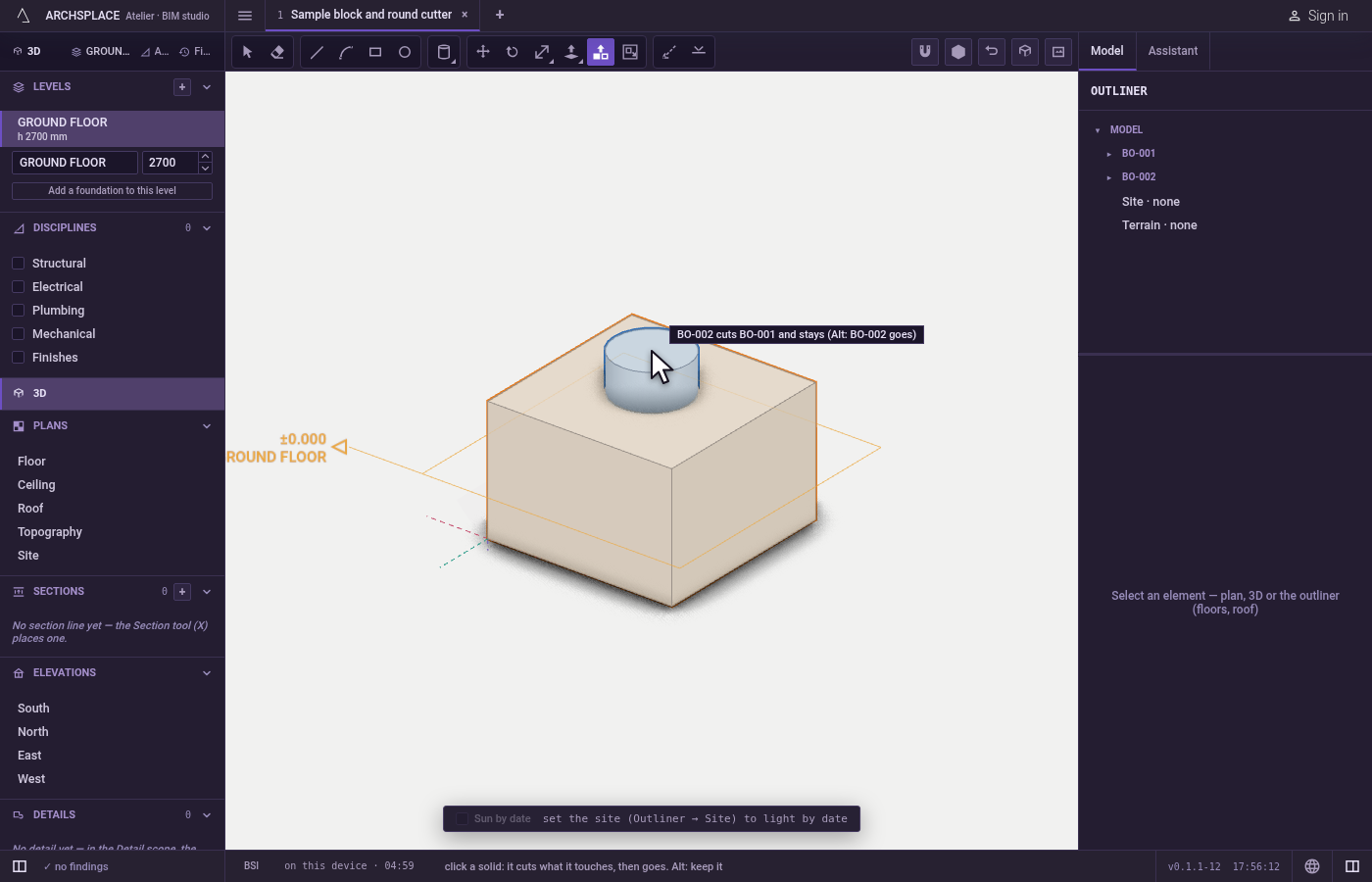Select the circle drawing tool
Image resolution: width=1372 pixels, height=882 pixels.
(x=405, y=52)
